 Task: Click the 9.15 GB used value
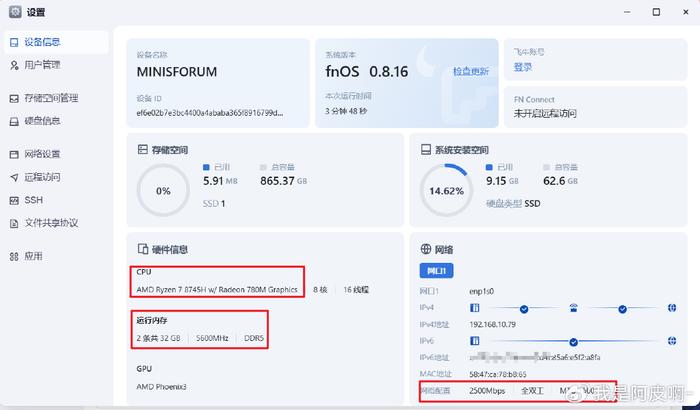(x=502, y=181)
